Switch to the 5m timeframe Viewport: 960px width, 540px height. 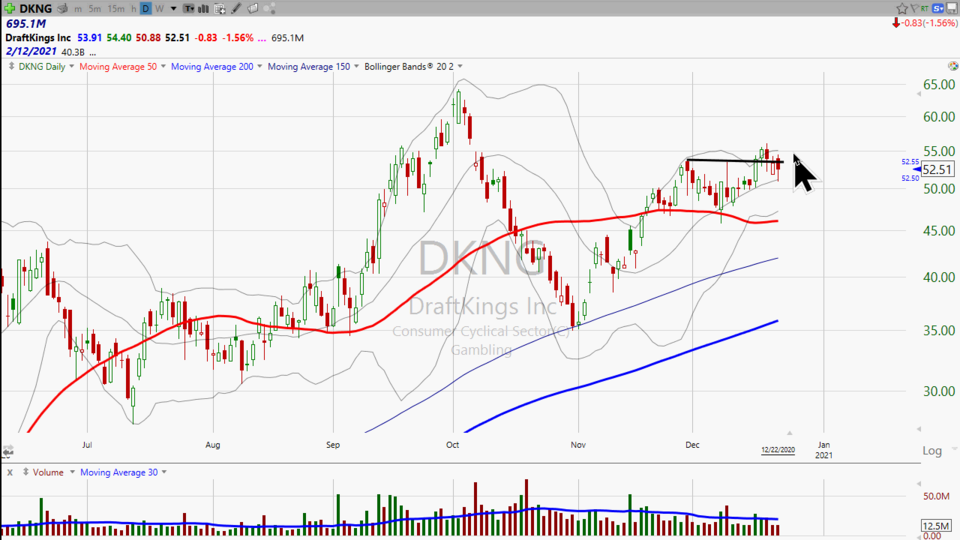(94, 9)
